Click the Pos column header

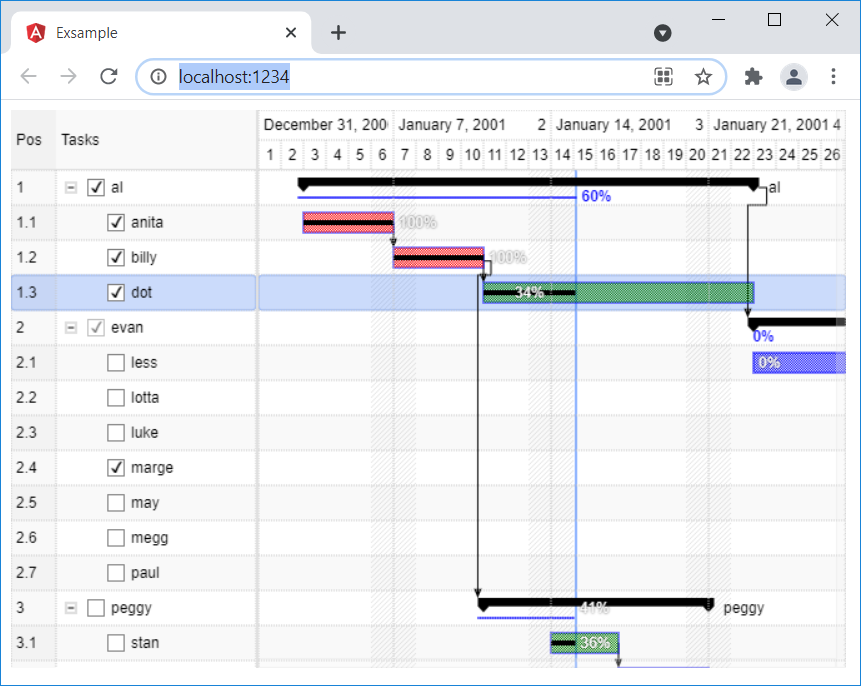30,140
